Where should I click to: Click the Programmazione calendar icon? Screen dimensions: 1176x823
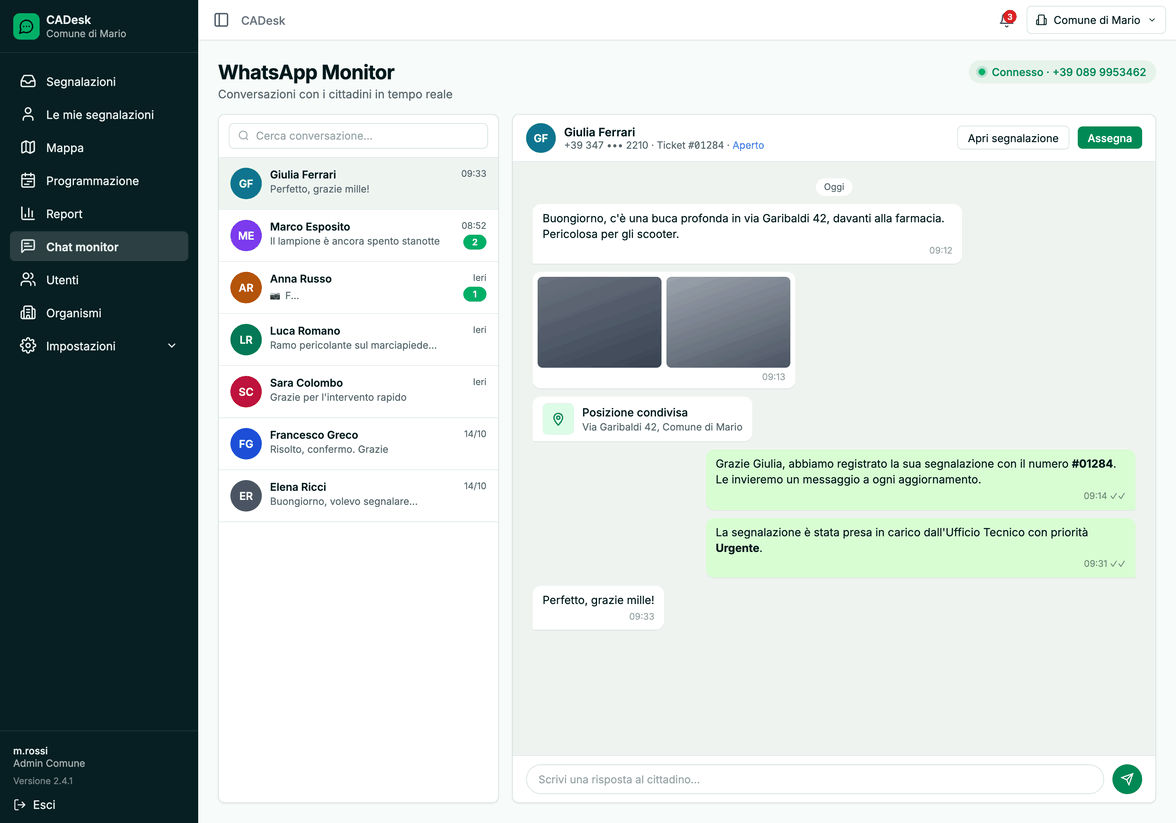[x=28, y=180]
